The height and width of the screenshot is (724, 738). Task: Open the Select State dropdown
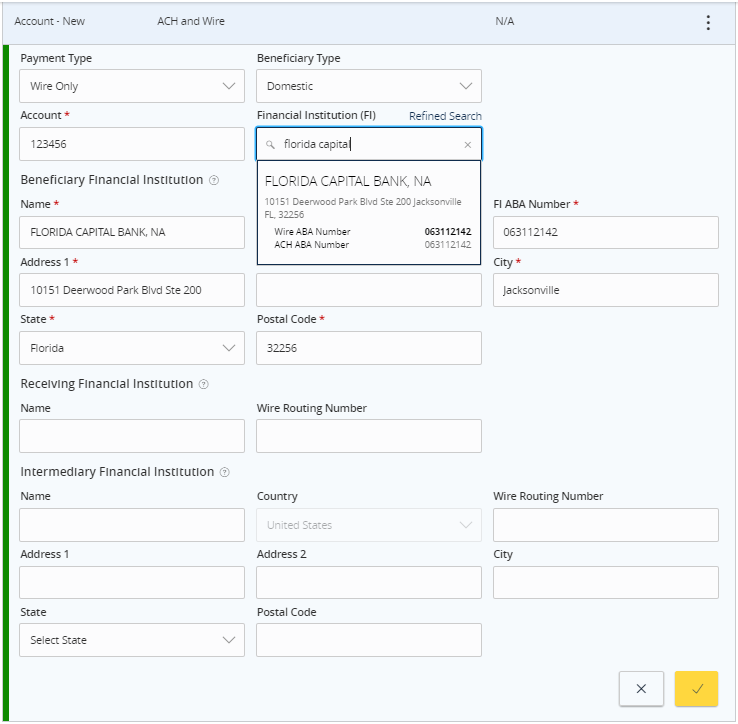point(132,640)
